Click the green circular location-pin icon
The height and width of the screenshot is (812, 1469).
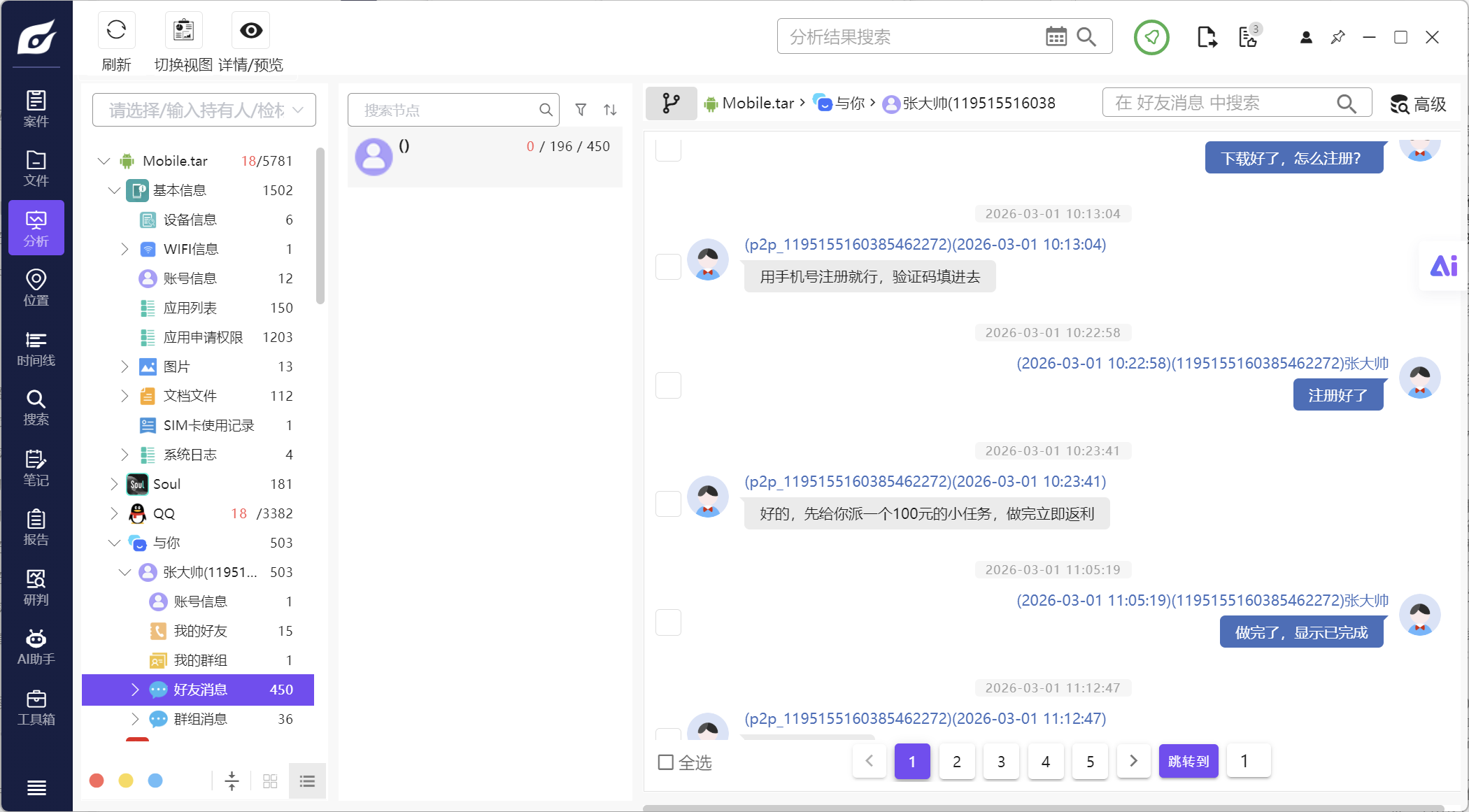point(1151,37)
